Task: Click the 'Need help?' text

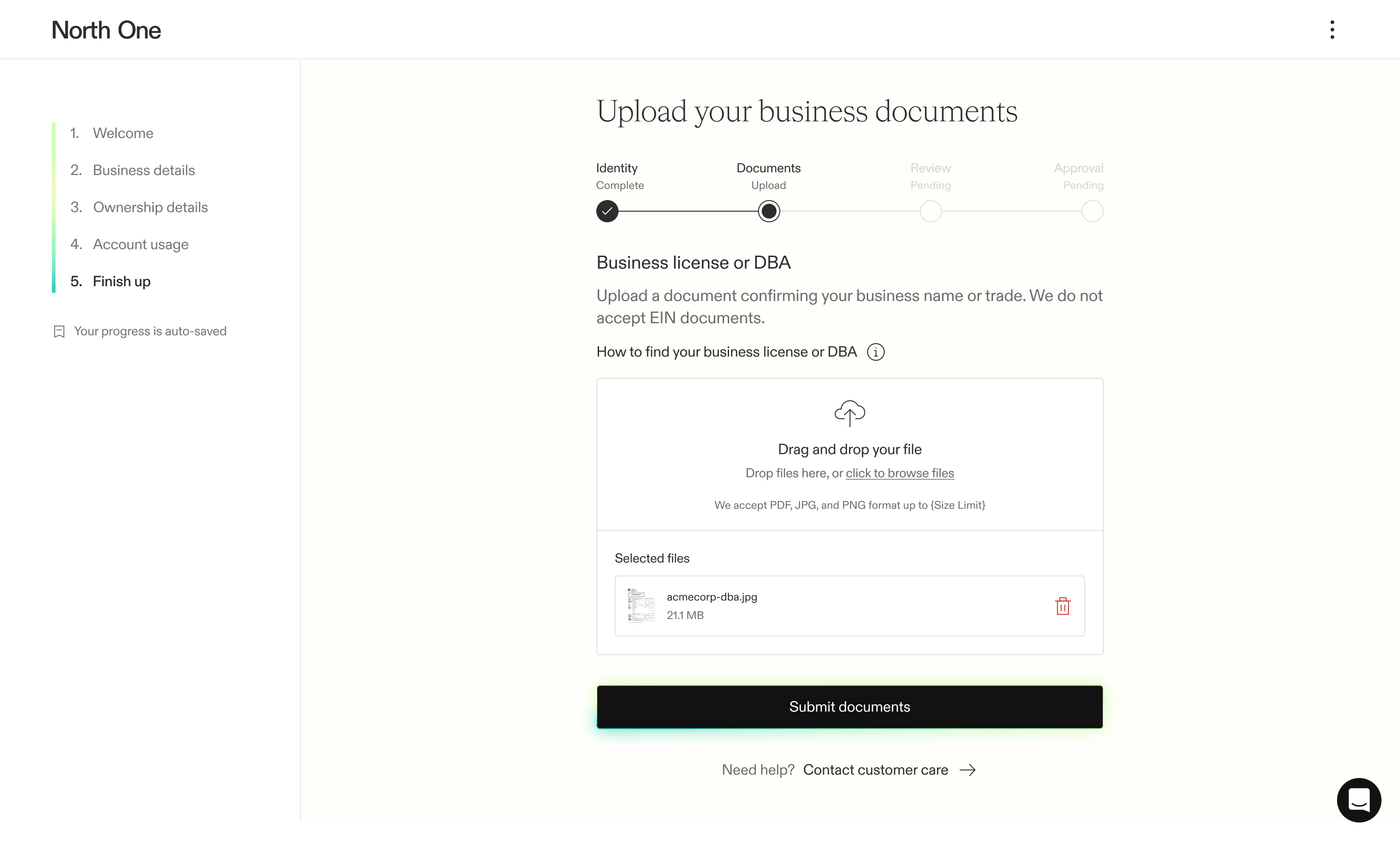Action: (758, 770)
